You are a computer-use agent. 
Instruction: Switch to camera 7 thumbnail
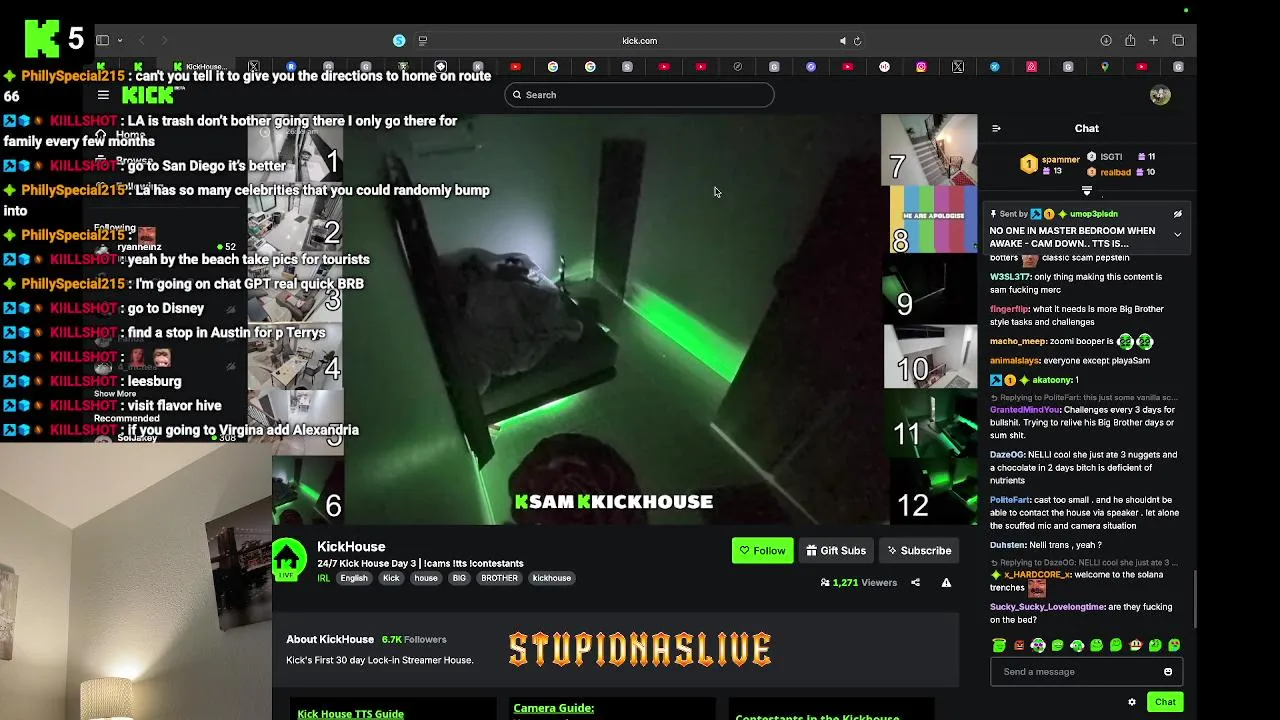(x=929, y=150)
